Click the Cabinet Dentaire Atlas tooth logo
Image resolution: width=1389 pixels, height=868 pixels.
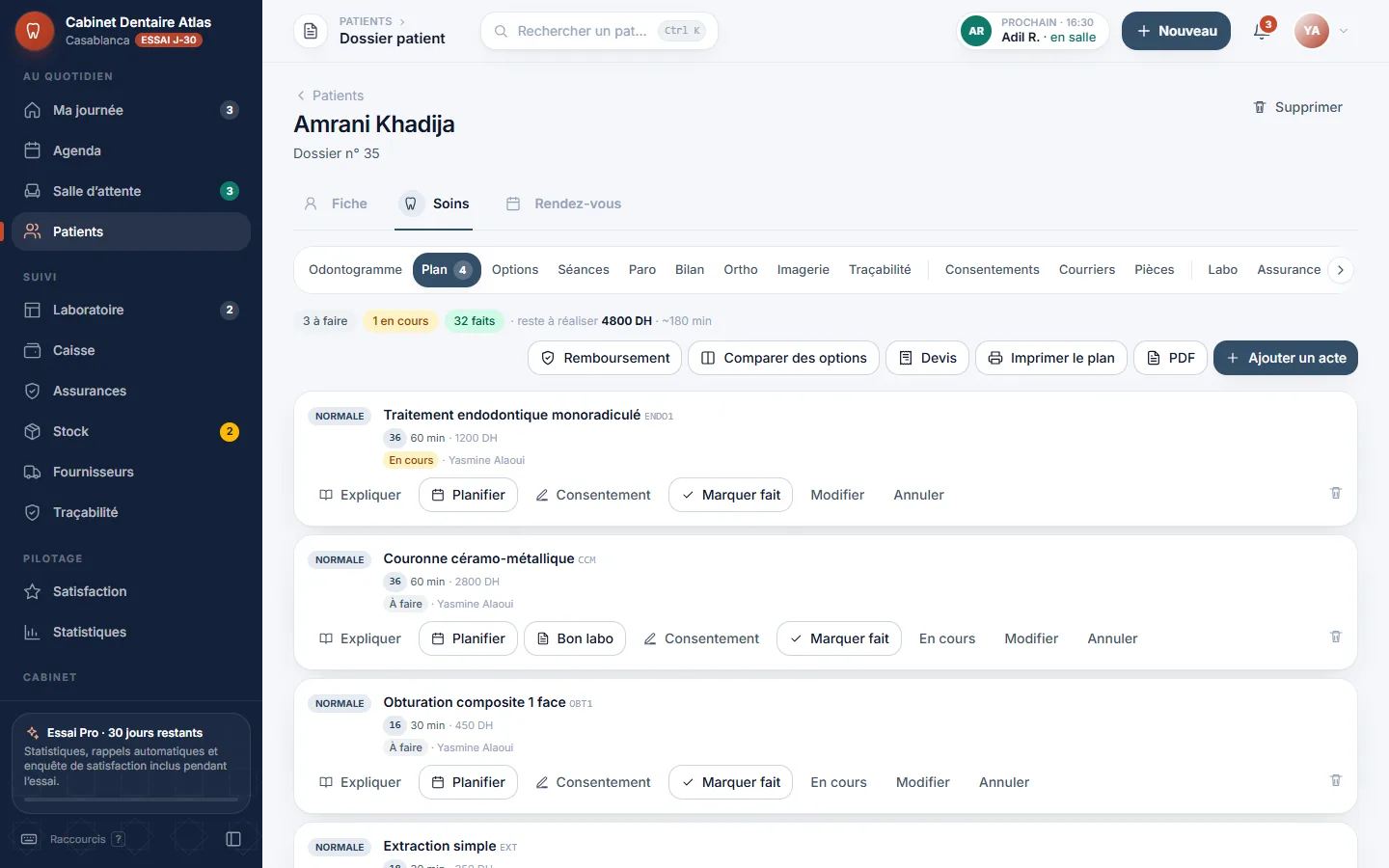click(34, 31)
